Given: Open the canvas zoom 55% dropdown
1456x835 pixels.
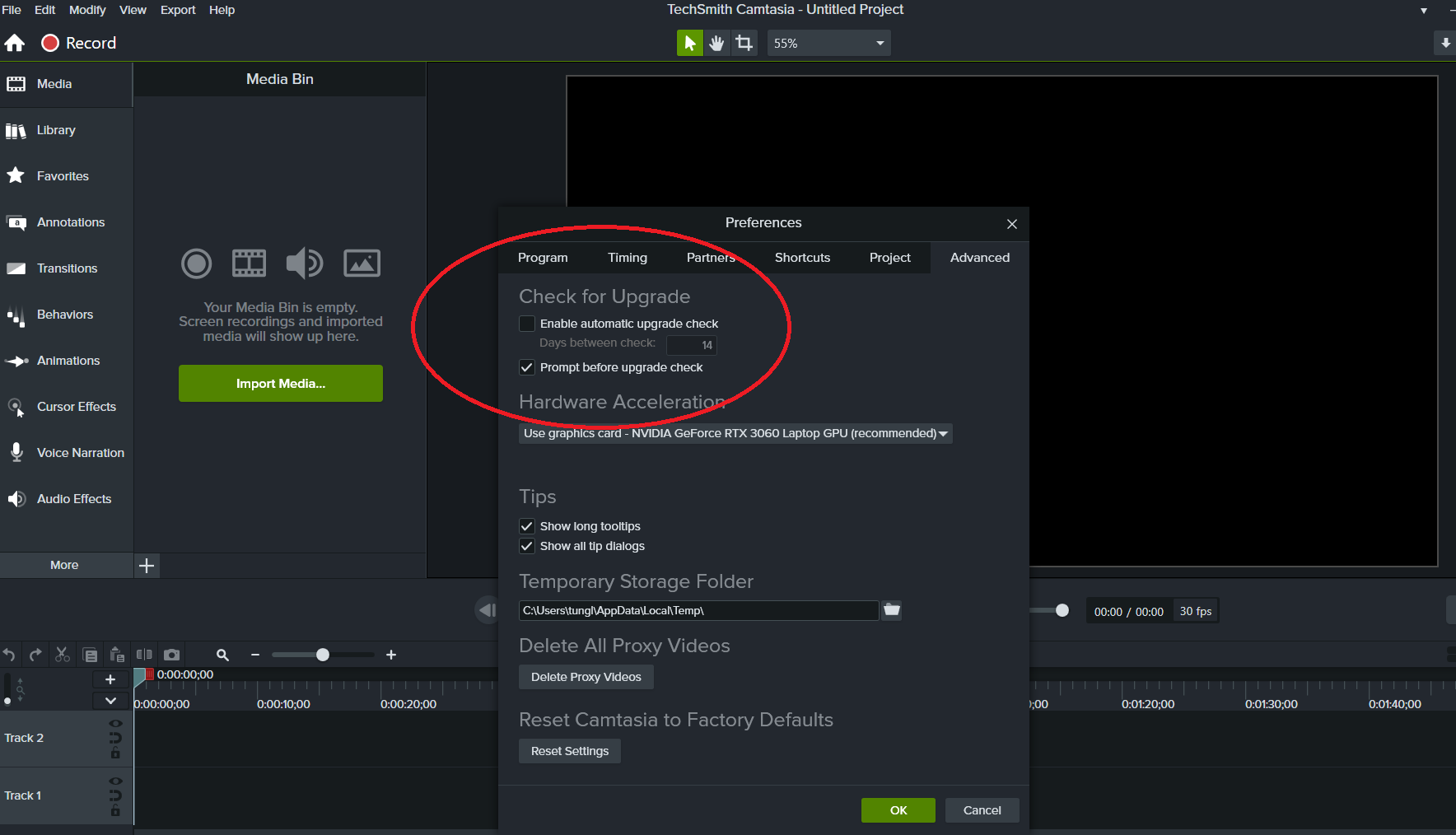Looking at the screenshot, I should pos(828,43).
